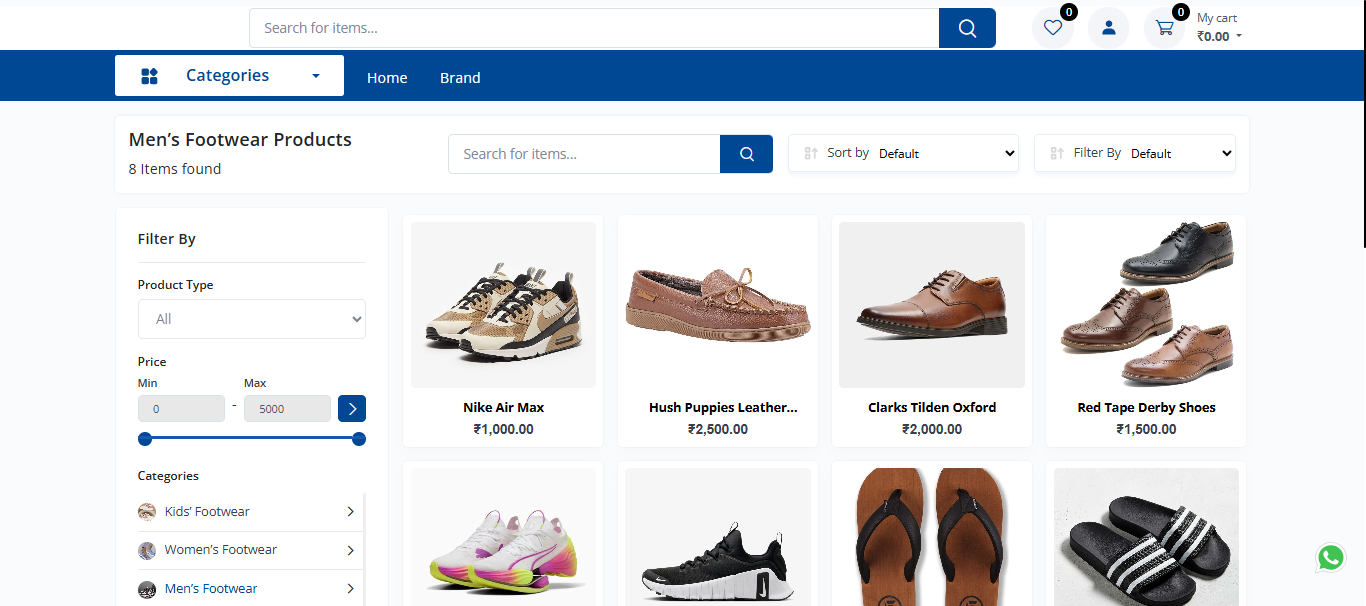Screen dimensions: 1366x606
Task: Expand the My cart total arrow
Action: (1239, 37)
